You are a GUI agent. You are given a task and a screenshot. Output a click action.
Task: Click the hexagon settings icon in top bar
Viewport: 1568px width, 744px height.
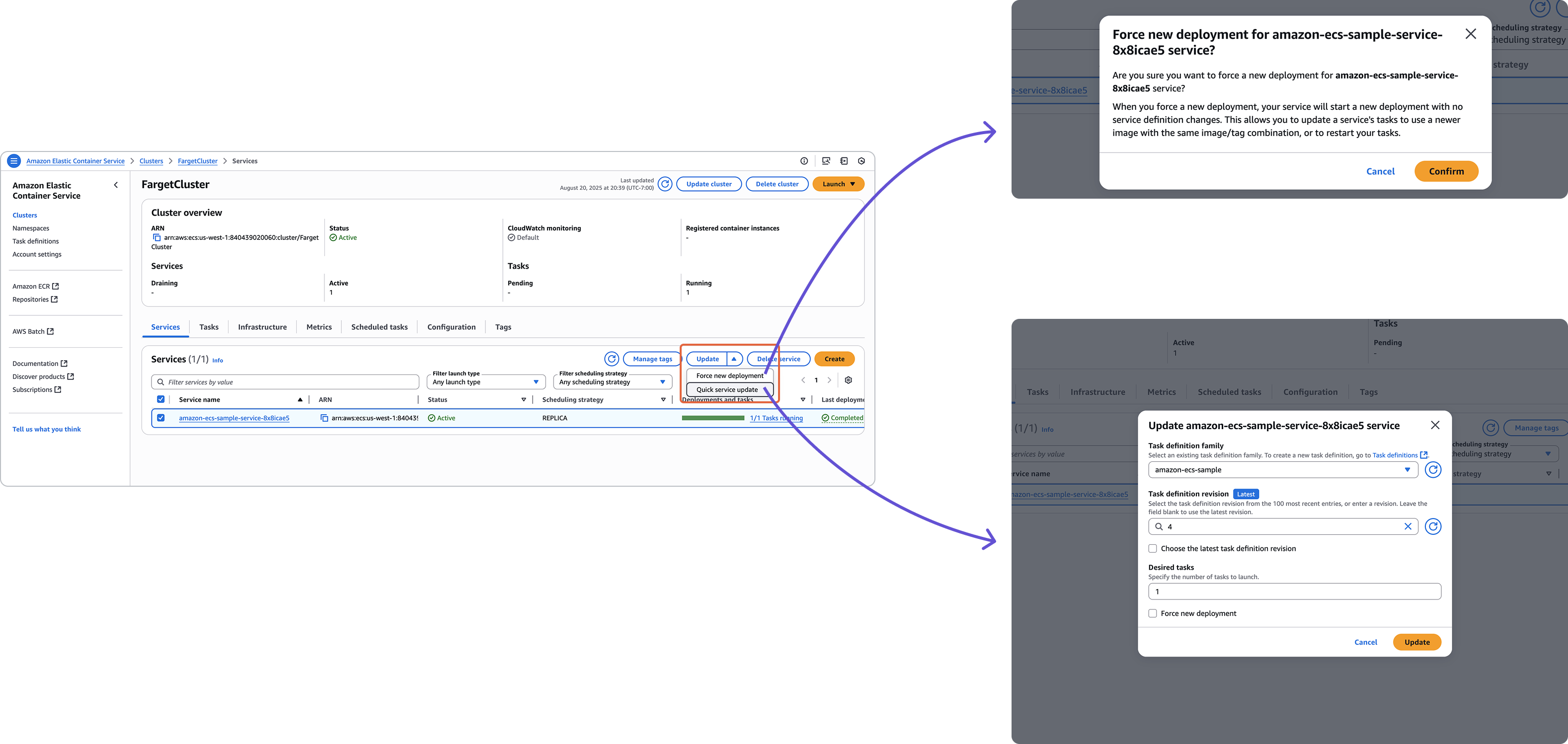pyautogui.click(x=862, y=161)
